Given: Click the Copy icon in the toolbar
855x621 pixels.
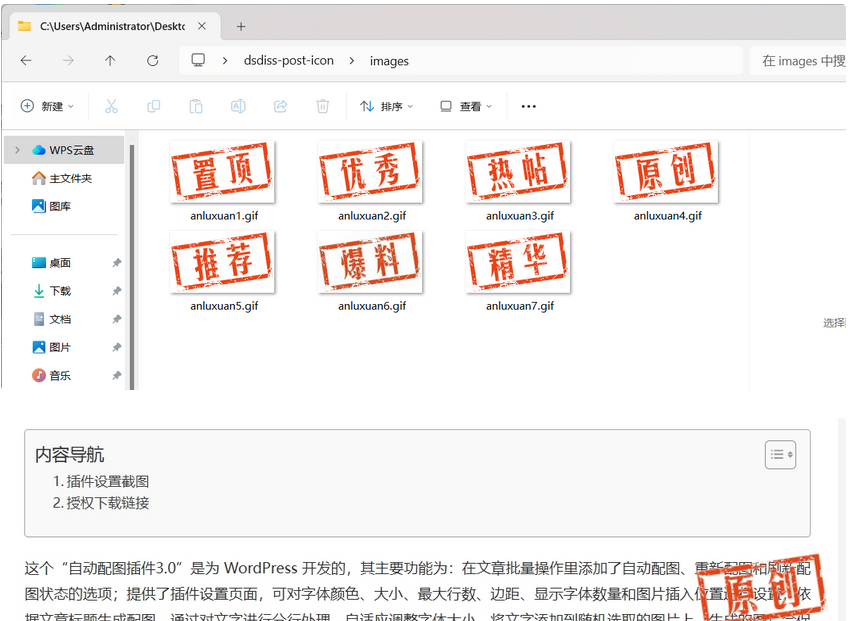Looking at the screenshot, I should tap(153, 106).
